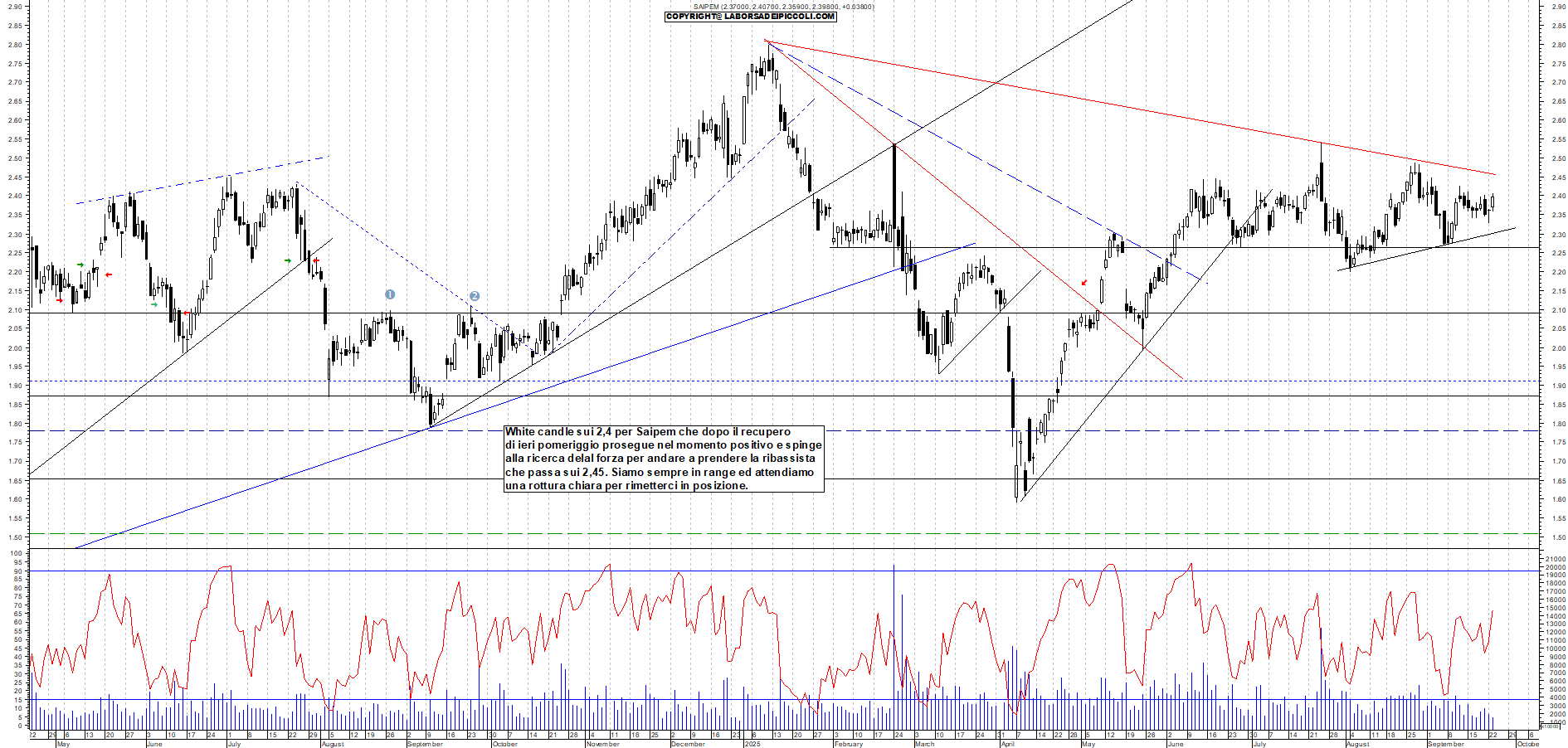Click 1.90 on the right price axis

click(x=1558, y=386)
